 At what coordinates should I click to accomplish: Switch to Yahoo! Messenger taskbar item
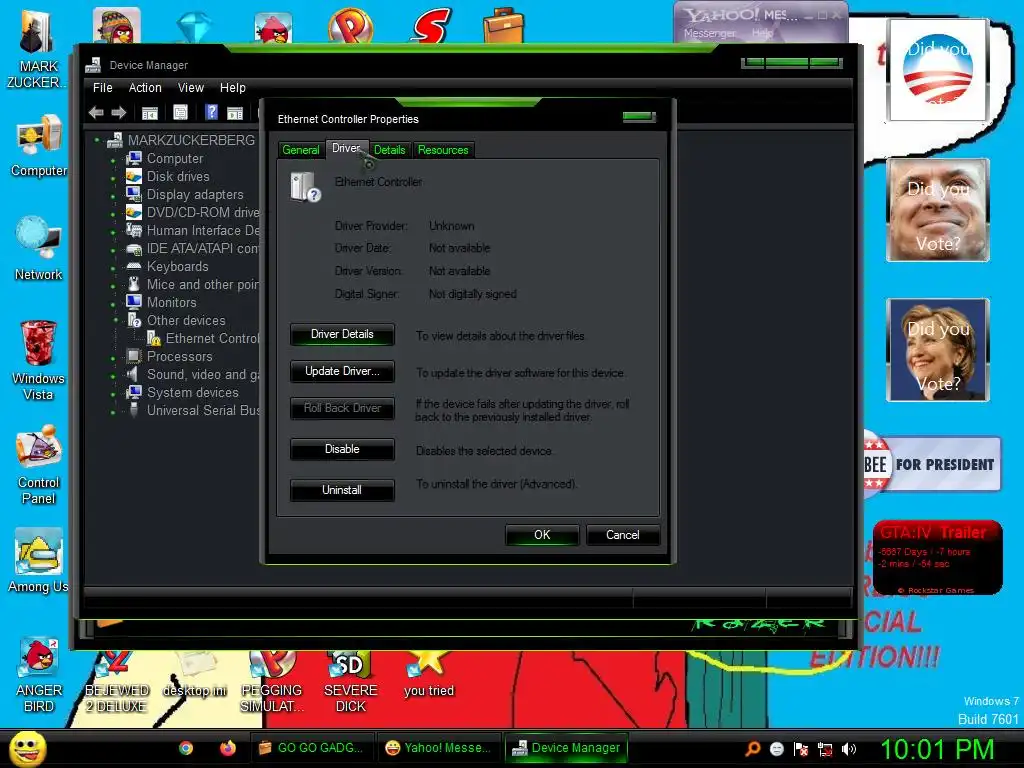click(x=438, y=748)
